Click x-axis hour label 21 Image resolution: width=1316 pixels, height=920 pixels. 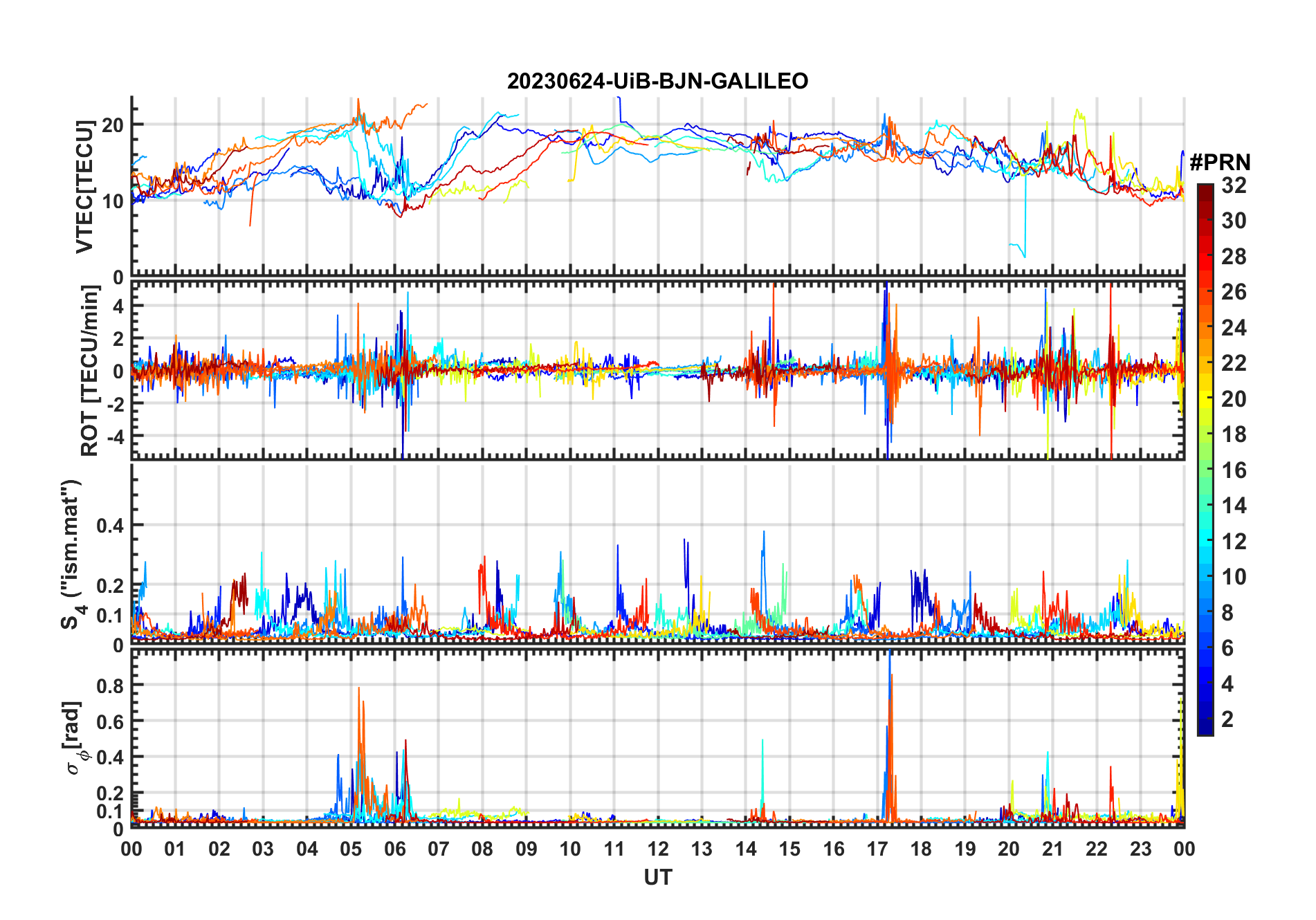coord(1052,849)
